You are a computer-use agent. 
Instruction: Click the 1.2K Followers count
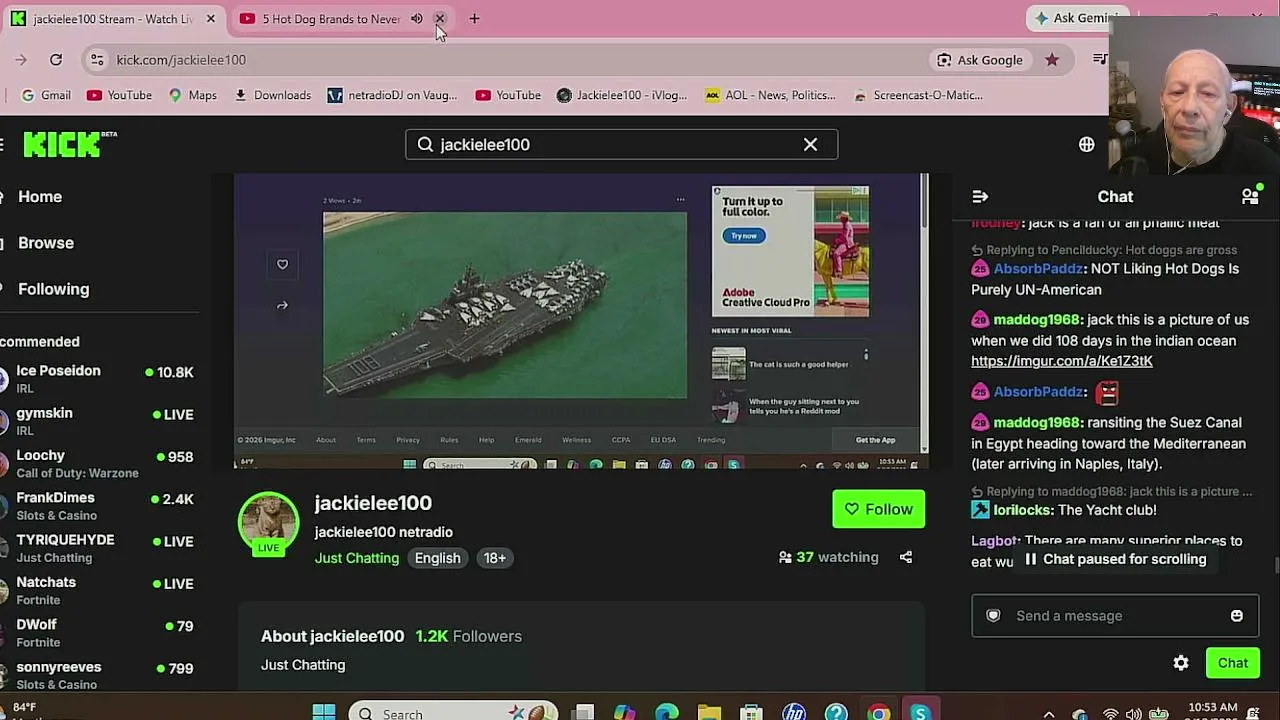469,636
